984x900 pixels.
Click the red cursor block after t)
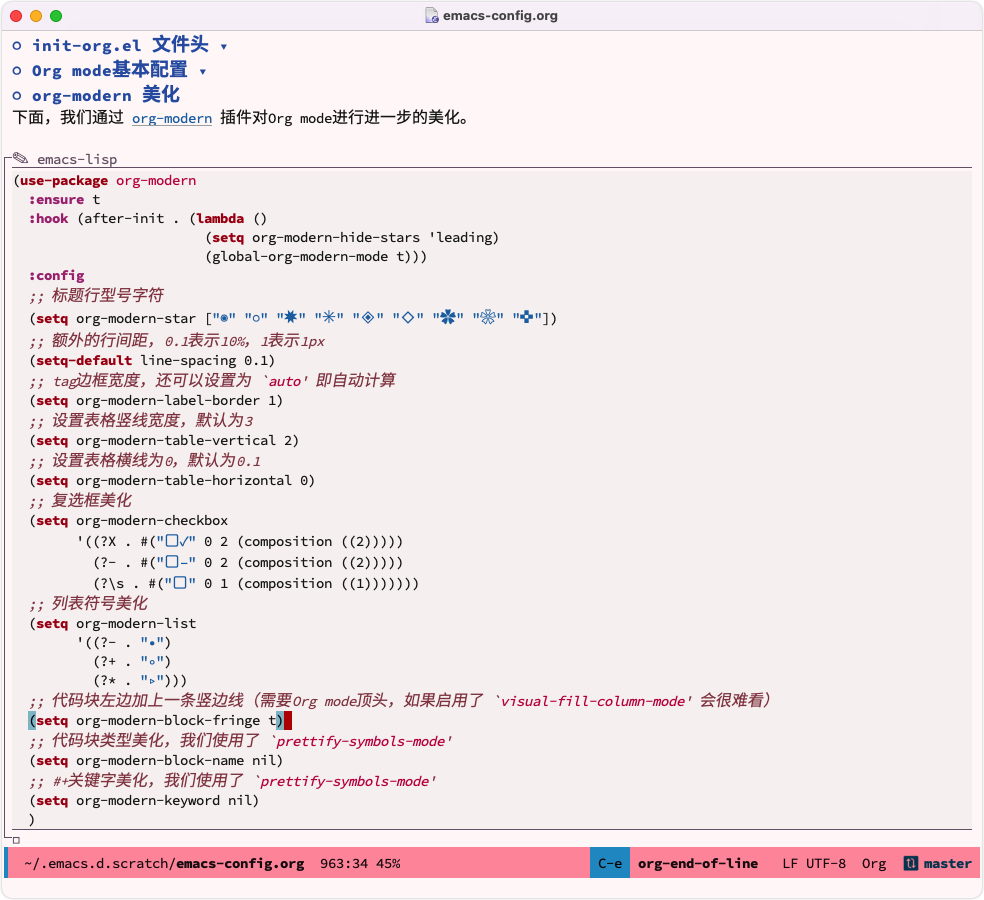click(x=287, y=721)
